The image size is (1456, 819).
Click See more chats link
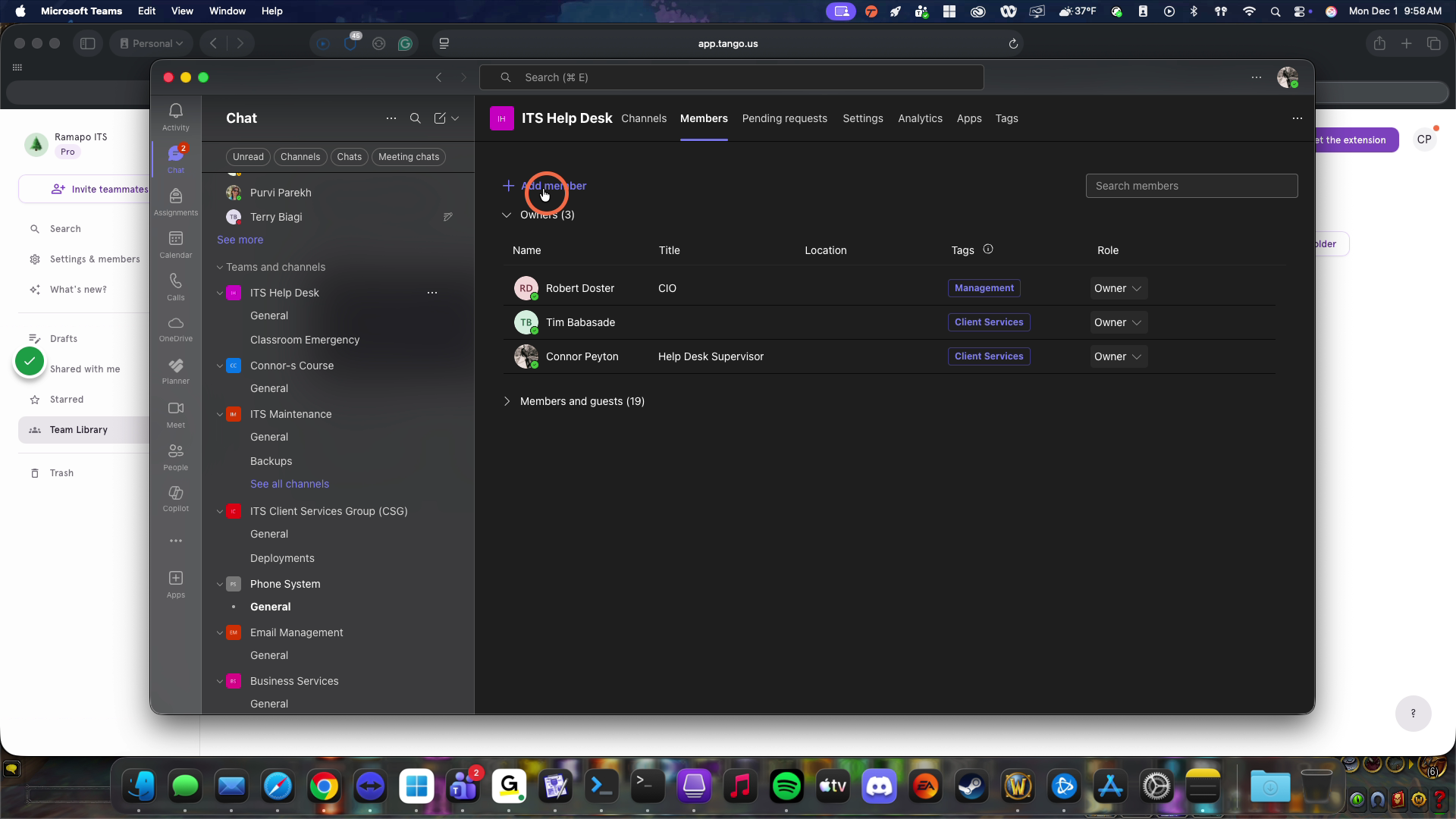click(x=240, y=240)
